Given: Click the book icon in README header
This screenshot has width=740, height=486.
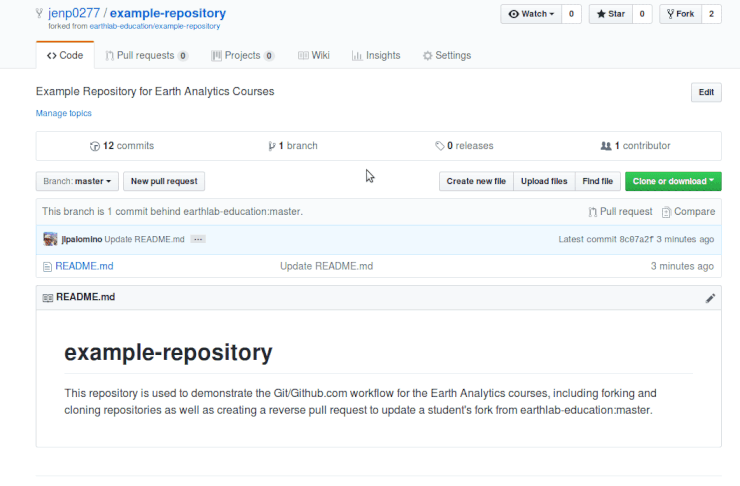Looking at the screenshot, I should 48,298.
